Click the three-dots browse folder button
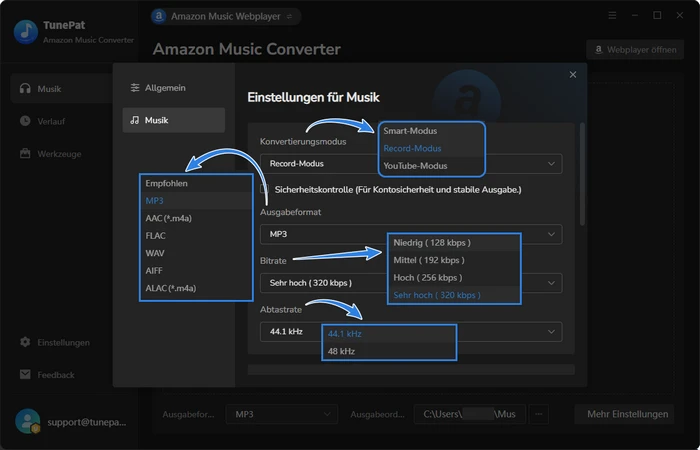This screenshot has width=700, height=450. tap(538, 414)
